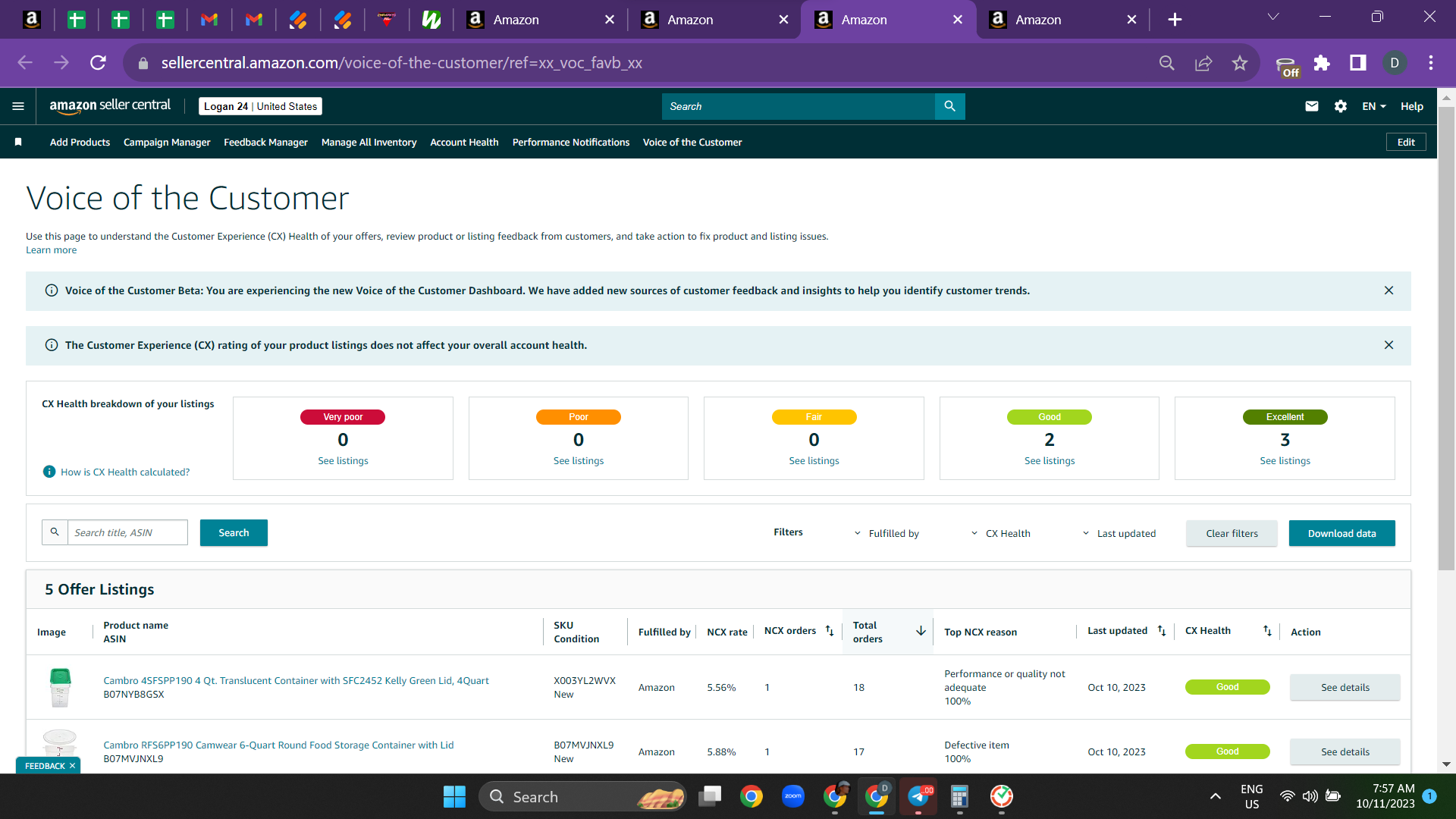The image size is (1456, 819).
Task: Sort listings by NCX orders arrows
Action: pos(830,631)
